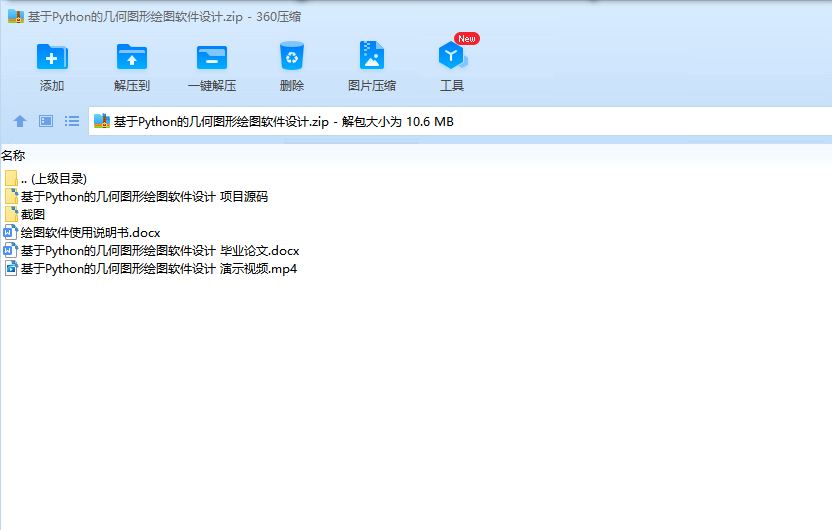The image size is (832, 530).
Task: Click the 添加 (Add) toolbar icon
Action: (52, 57)
